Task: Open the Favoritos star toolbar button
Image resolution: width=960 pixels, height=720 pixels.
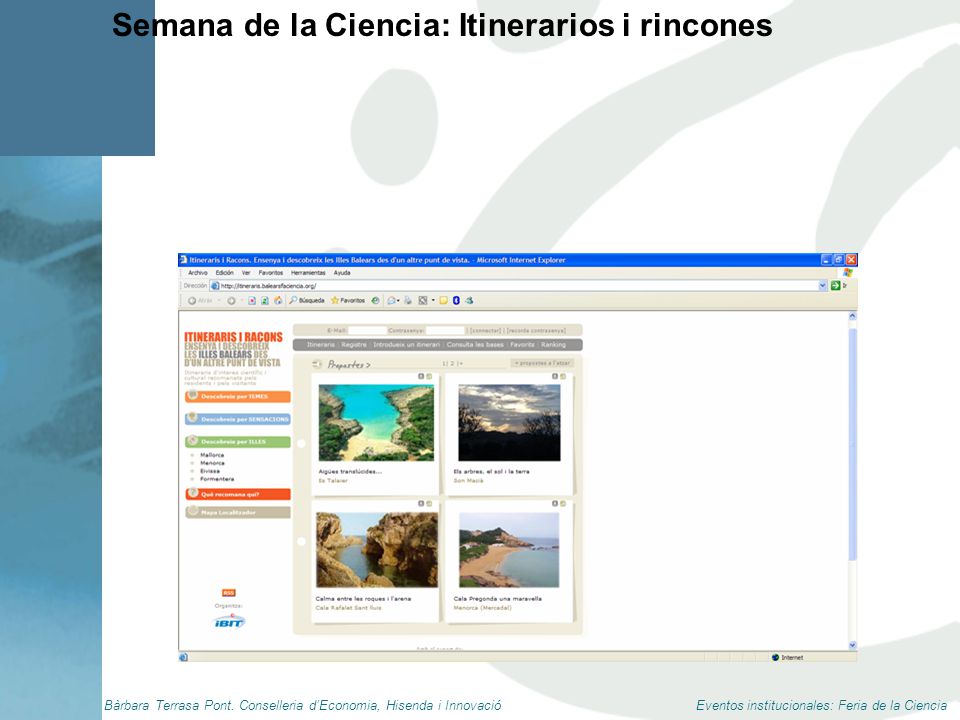Action: (348, 301)
